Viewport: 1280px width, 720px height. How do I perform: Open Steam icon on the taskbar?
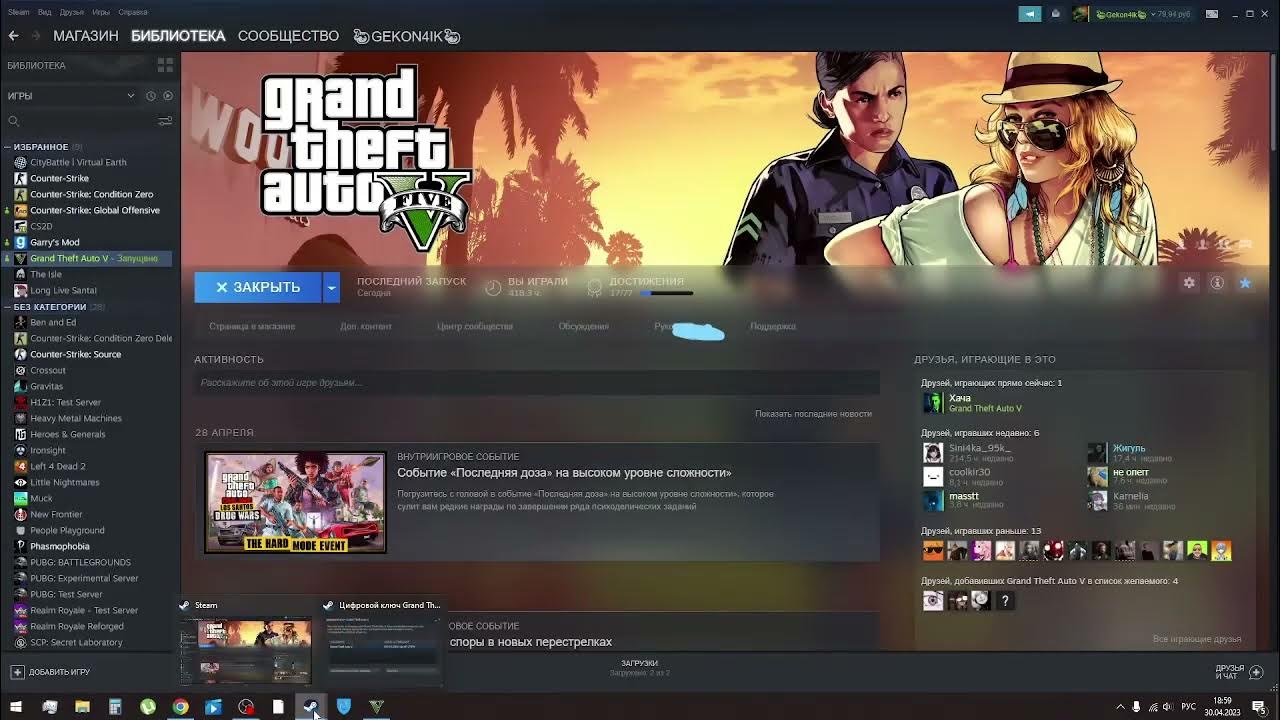tap(311, 707)
